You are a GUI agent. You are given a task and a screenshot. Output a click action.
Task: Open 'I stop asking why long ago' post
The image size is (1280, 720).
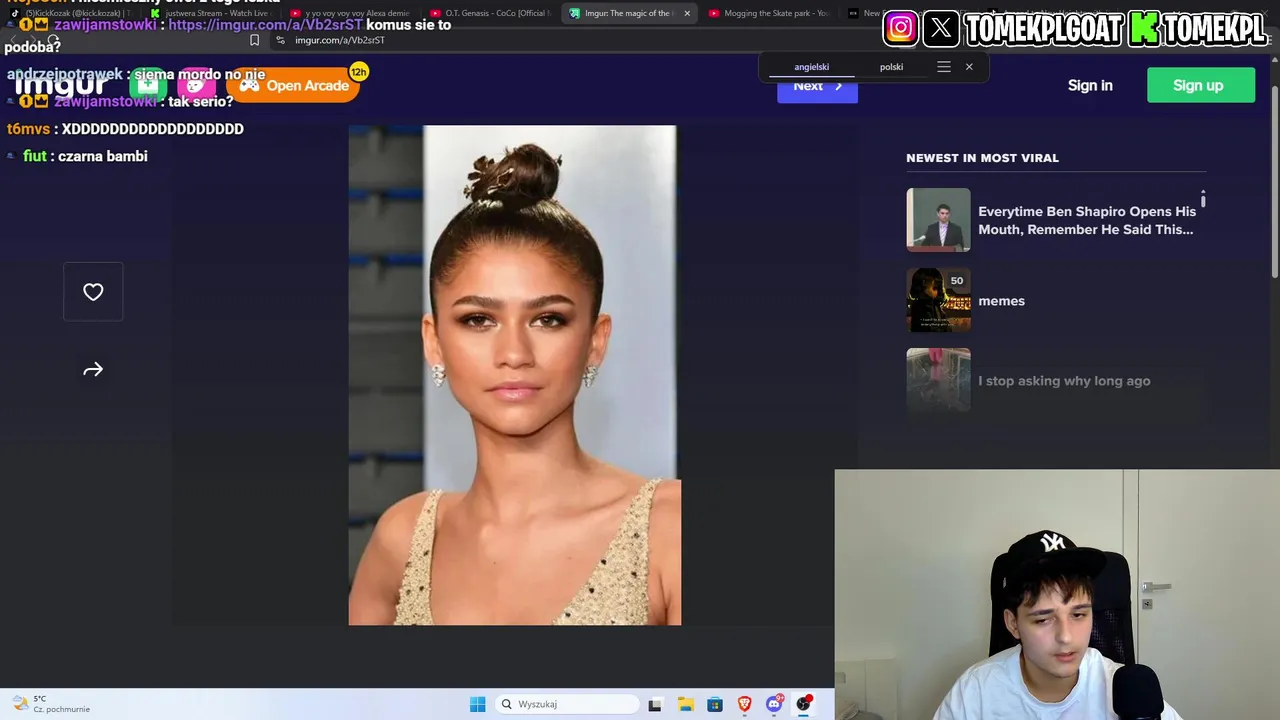pos(1064,381)
